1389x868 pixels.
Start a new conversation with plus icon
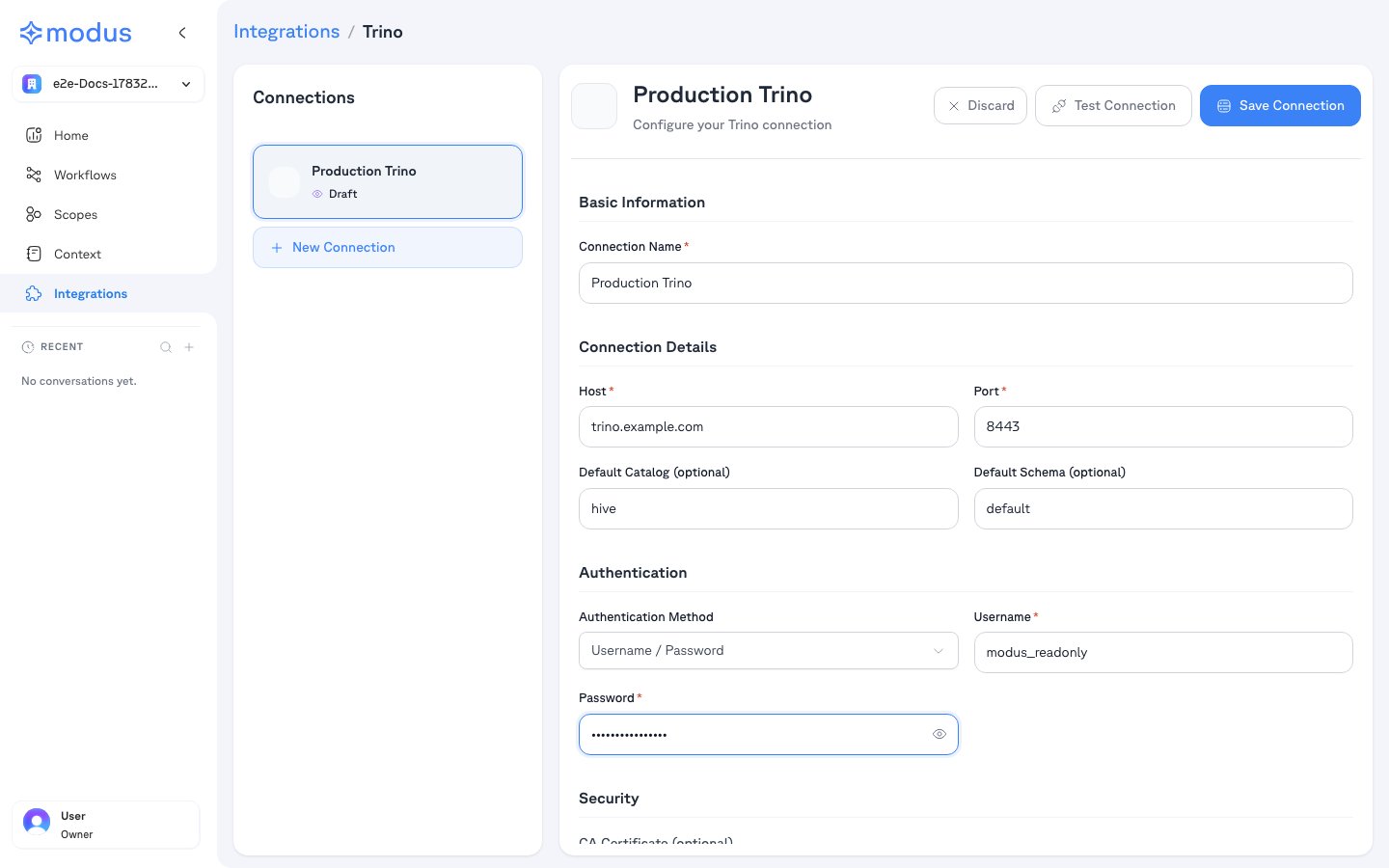coord(189,347)
